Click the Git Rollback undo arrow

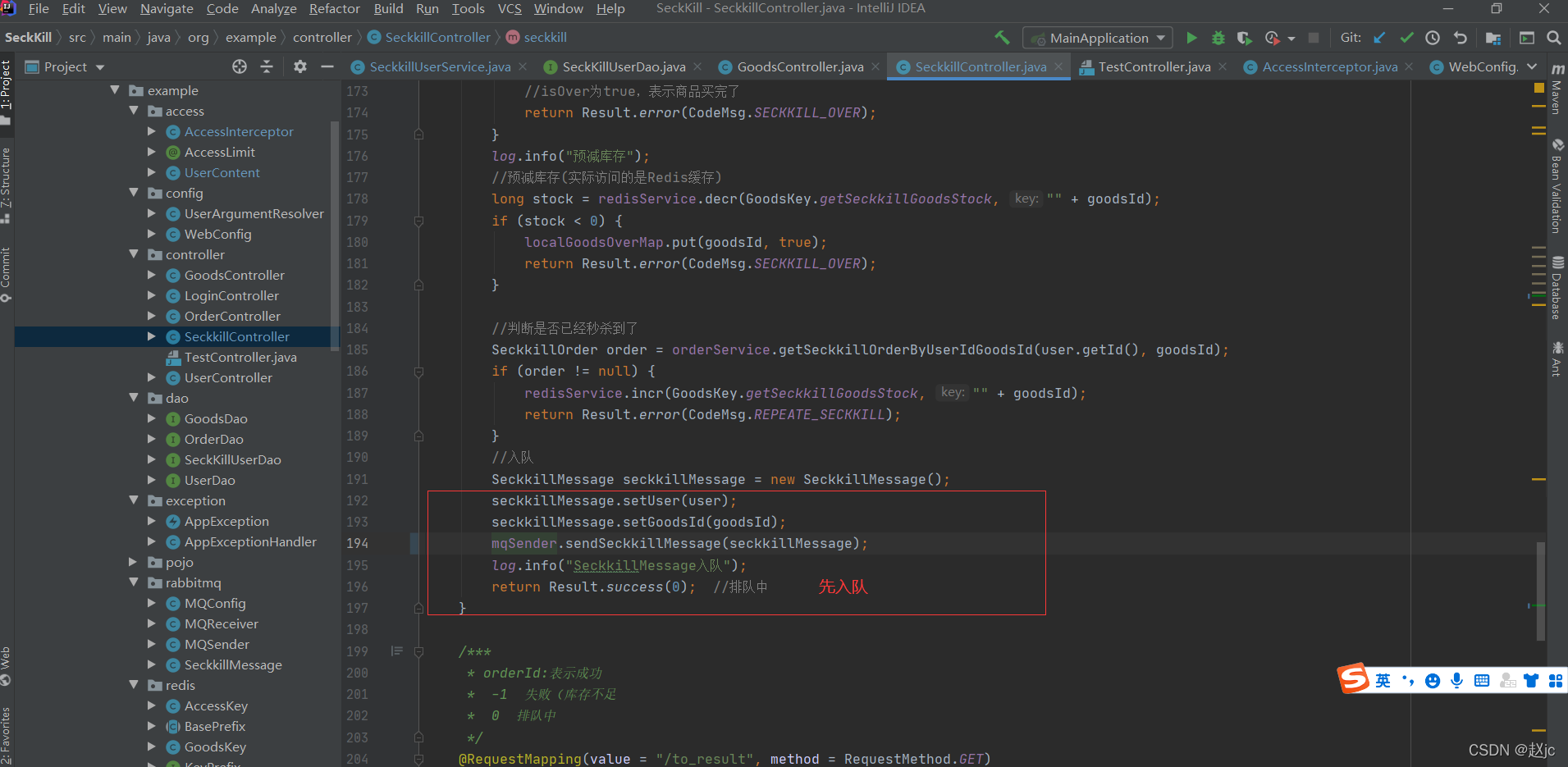point(1460,38)
